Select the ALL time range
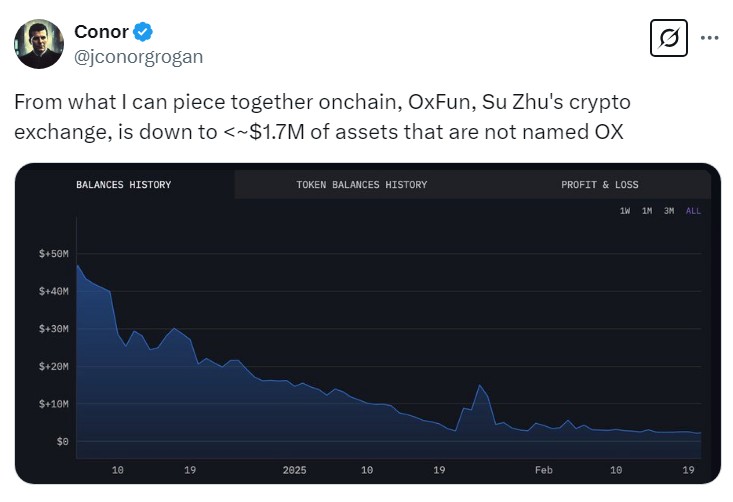 point(693,211)
